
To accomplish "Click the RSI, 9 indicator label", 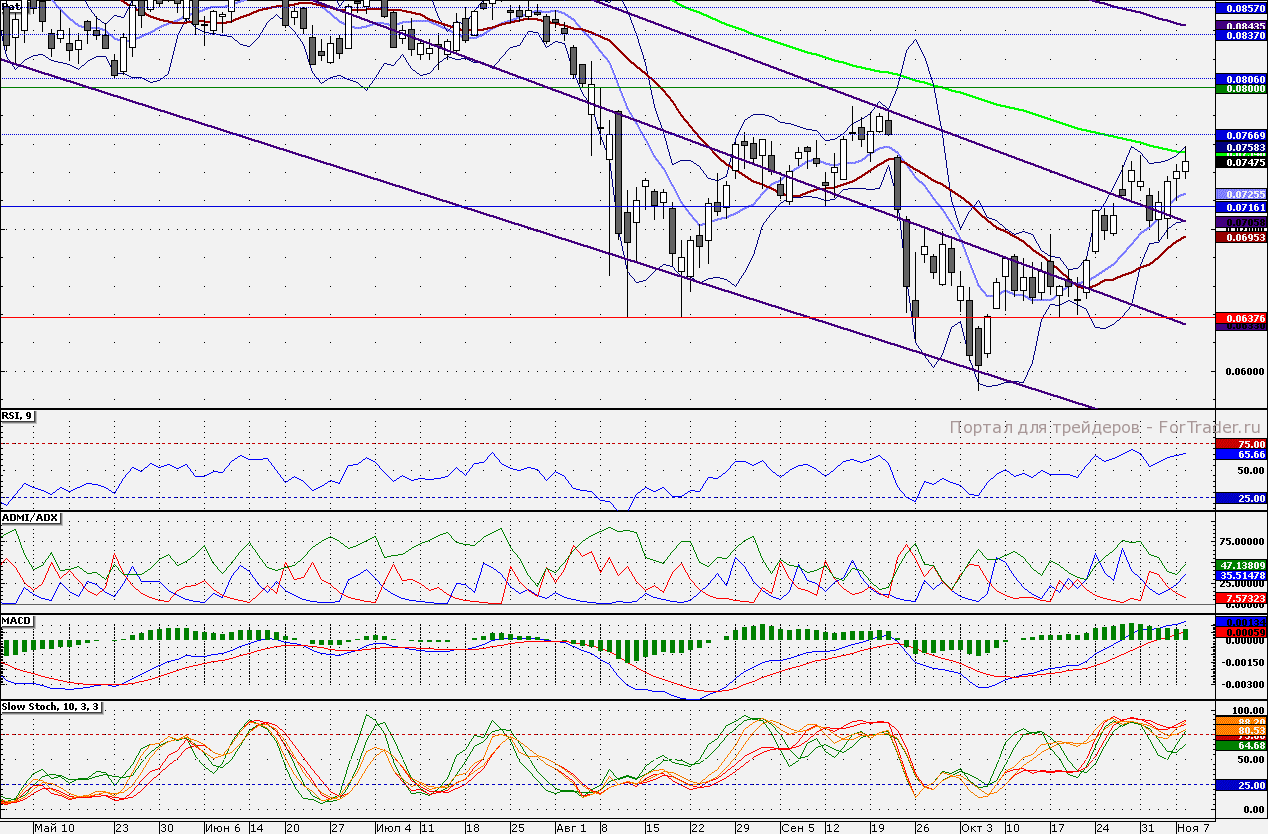I will tap(17, 416).
